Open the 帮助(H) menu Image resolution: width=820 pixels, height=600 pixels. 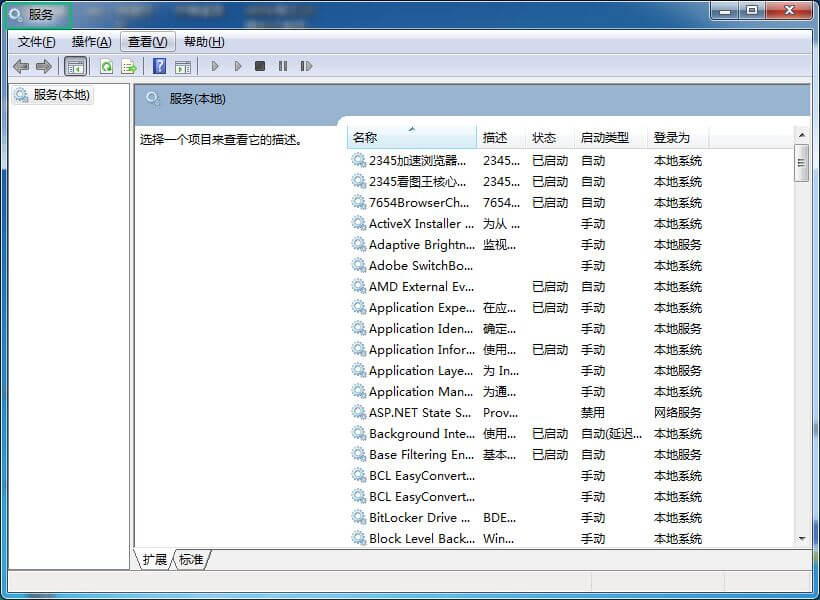204,42
